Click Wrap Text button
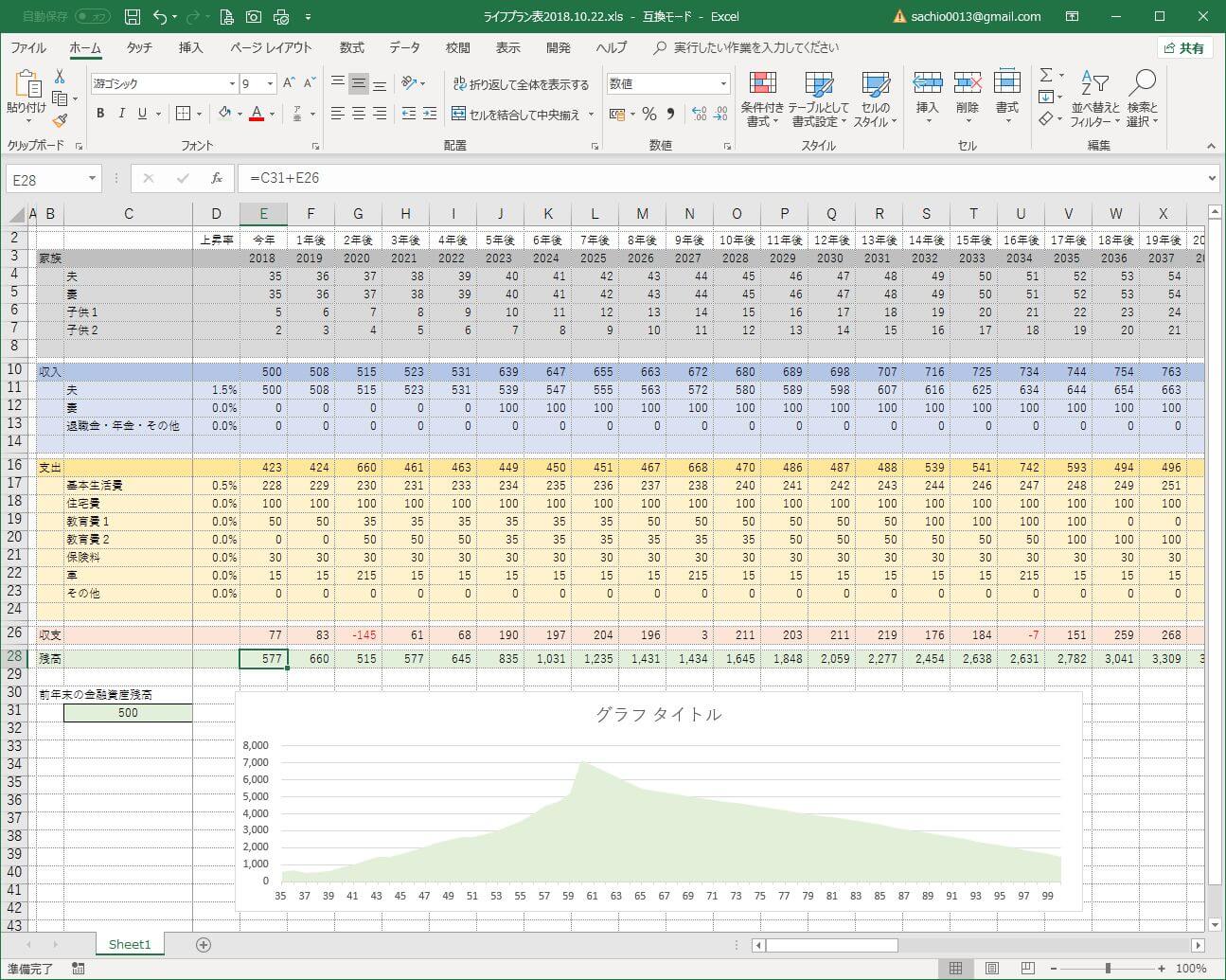Image resolution: width=1226 pixels, height=980 pixels. click(x=521, y=84)
